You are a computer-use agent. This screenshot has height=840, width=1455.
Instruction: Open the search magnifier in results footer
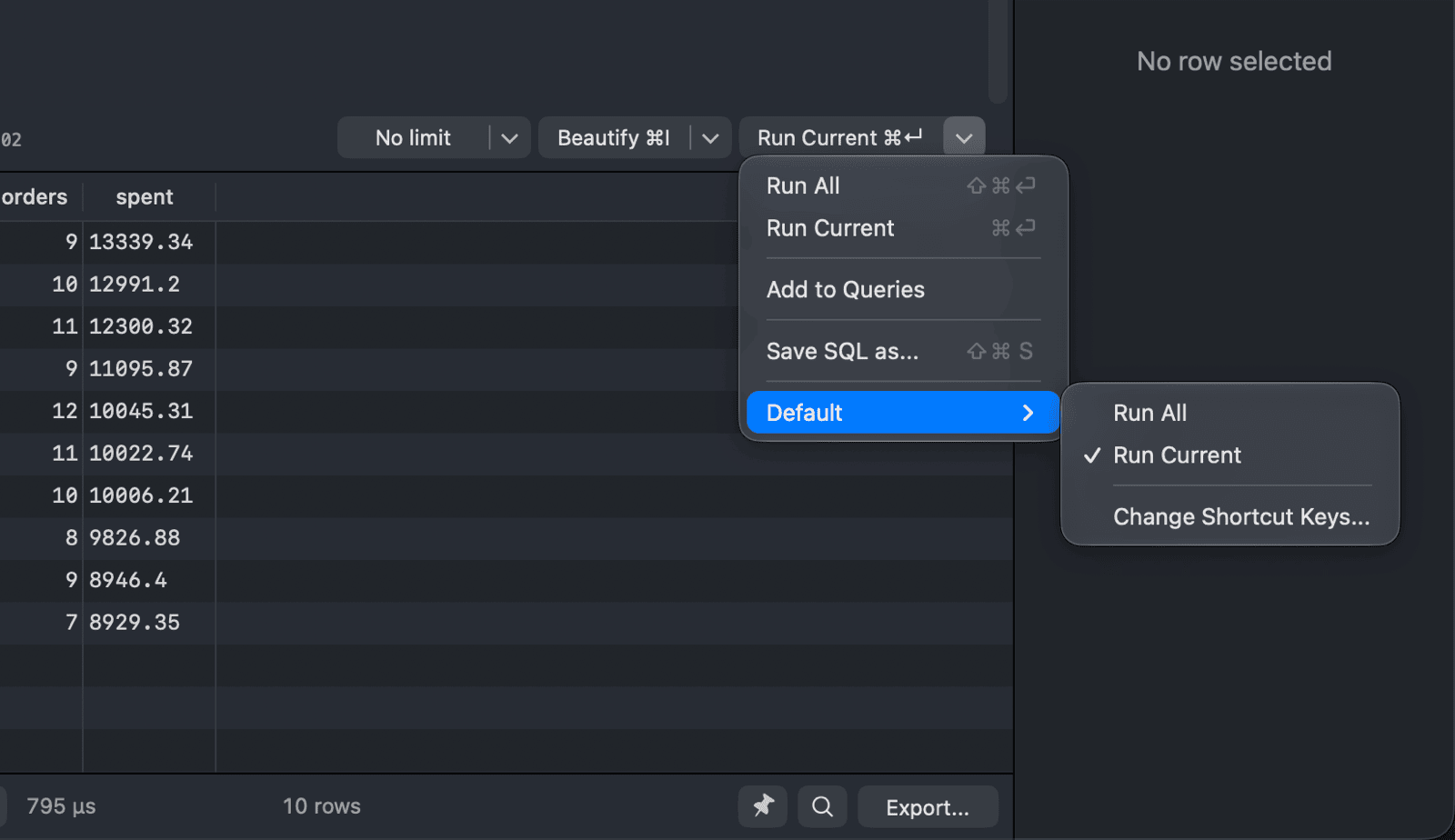[x=822, y=806]
